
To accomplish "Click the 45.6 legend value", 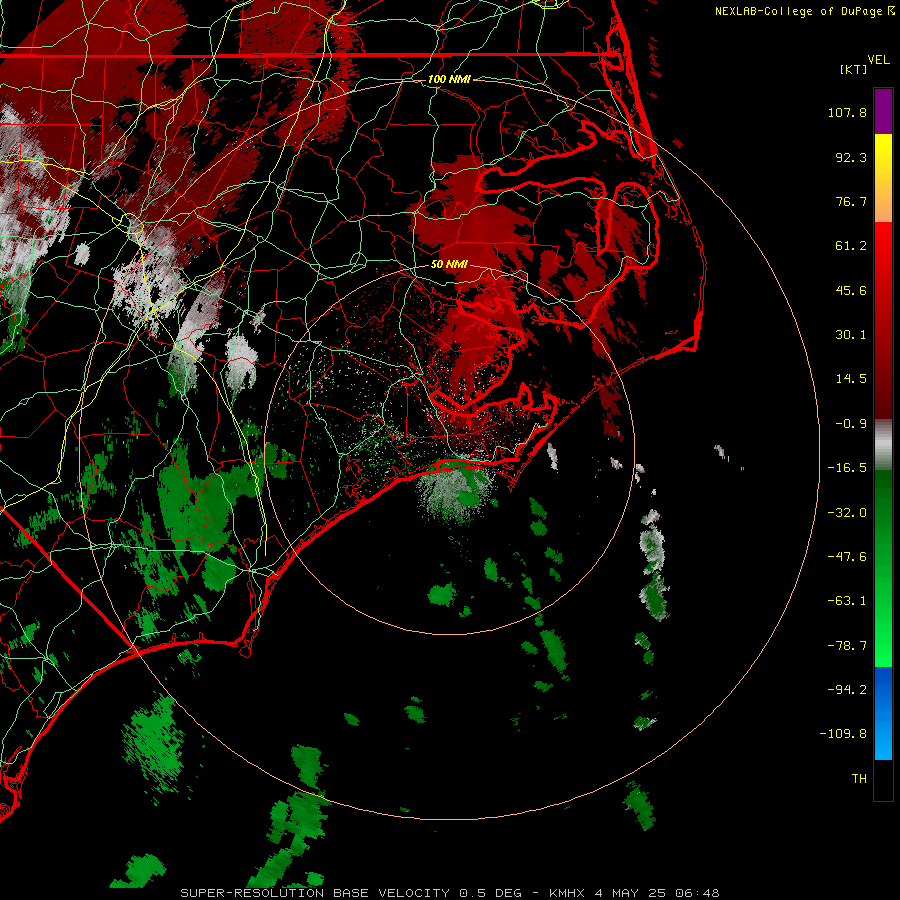I will [x=851, y=290].
